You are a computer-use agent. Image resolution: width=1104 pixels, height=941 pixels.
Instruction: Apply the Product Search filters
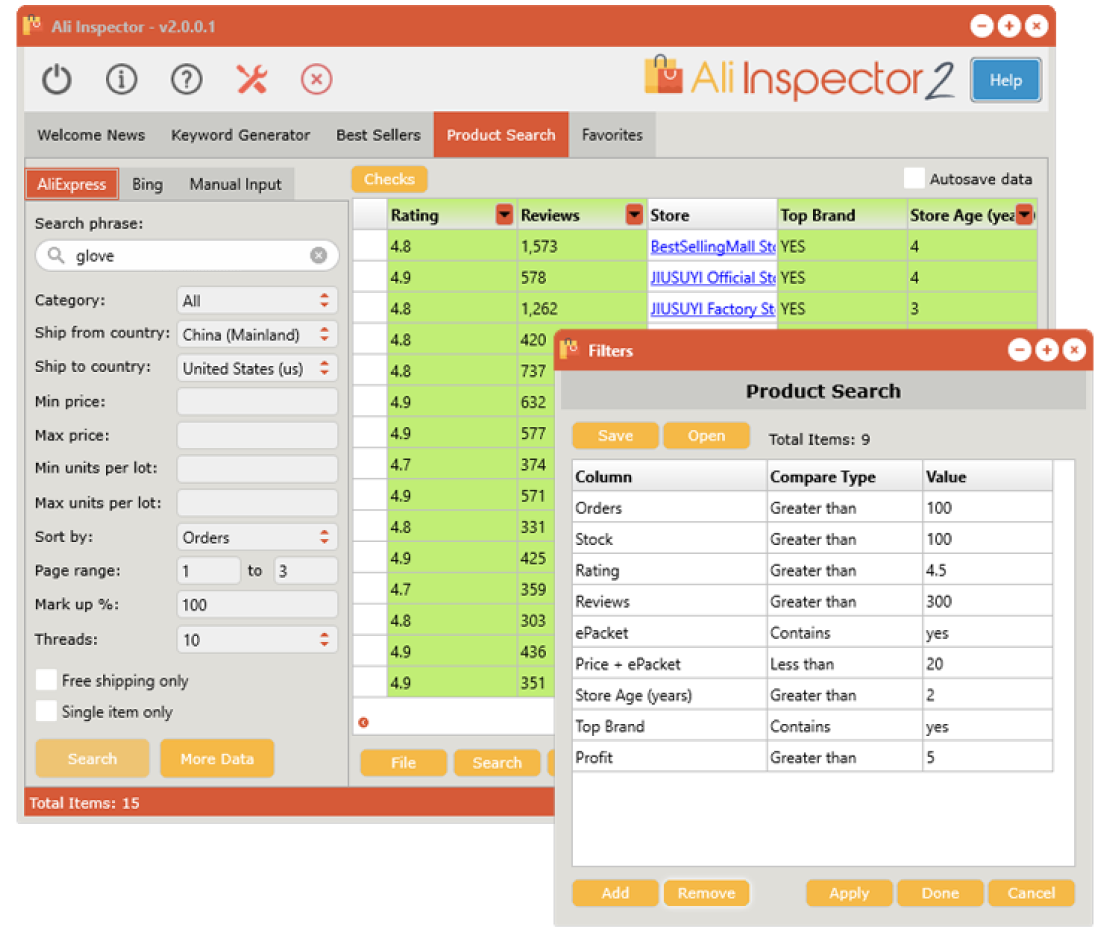coord(849,893)
